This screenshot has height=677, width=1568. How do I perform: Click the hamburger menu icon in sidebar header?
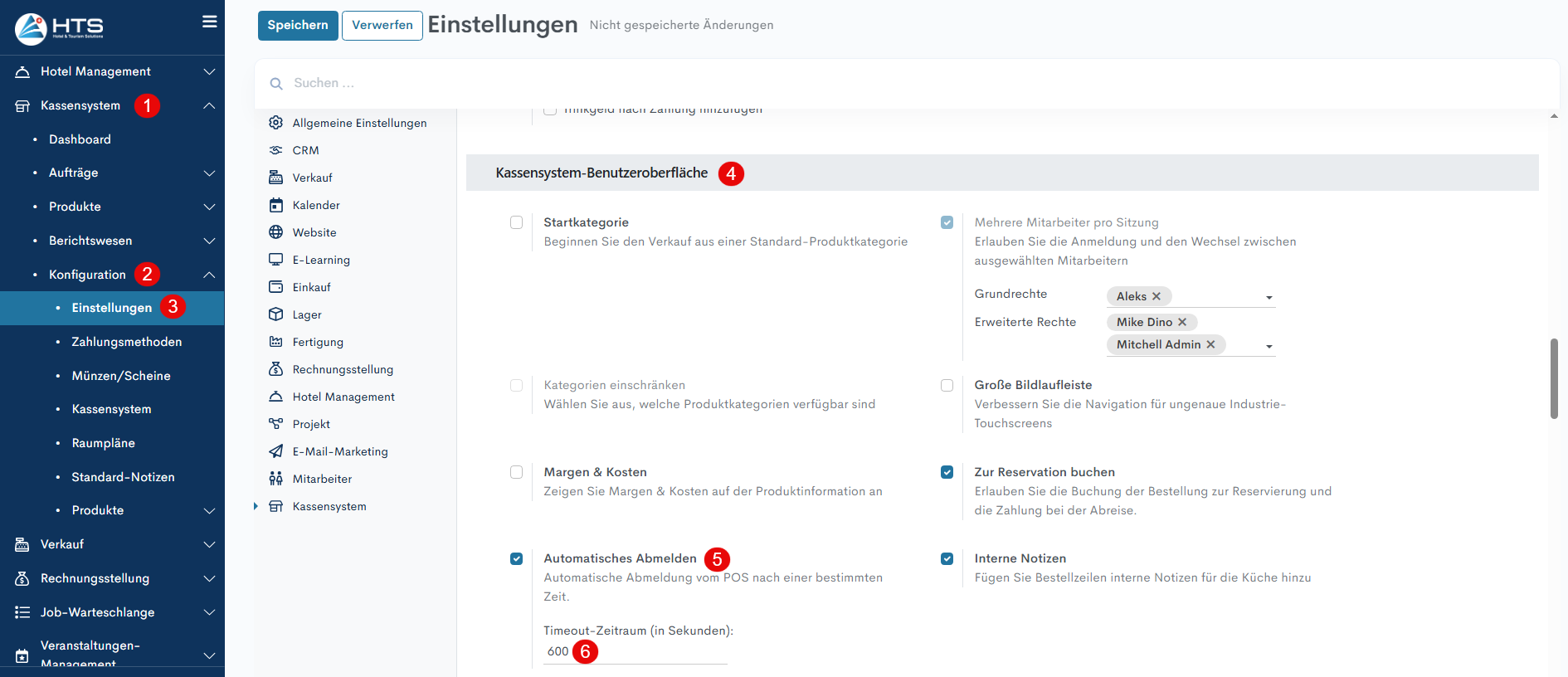coord(210,22)
